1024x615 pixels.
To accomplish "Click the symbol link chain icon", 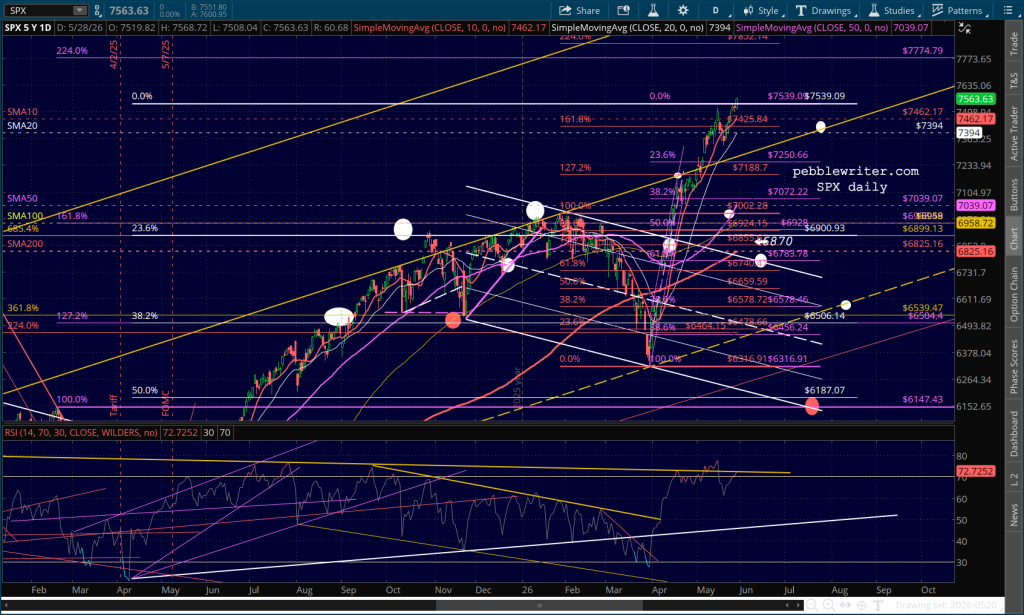I will click(x=97, y=10).
